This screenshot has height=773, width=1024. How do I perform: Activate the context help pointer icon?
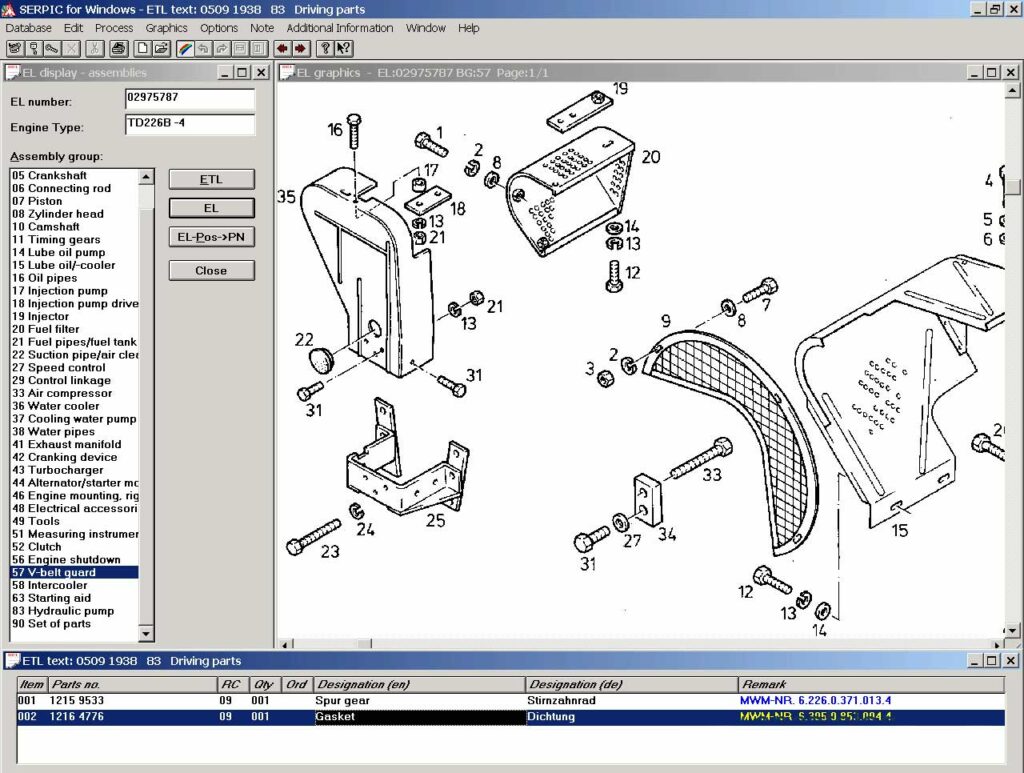pos(343,48)
